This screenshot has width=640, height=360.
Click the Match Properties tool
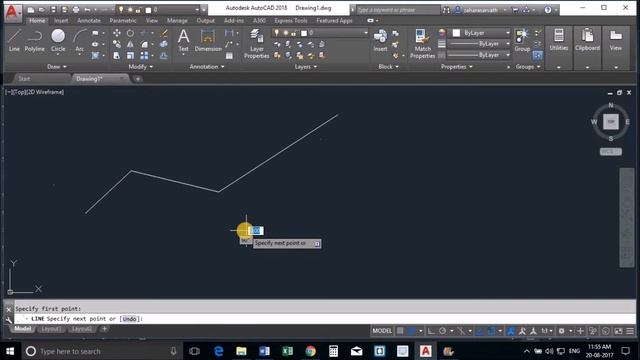(422, 44)
